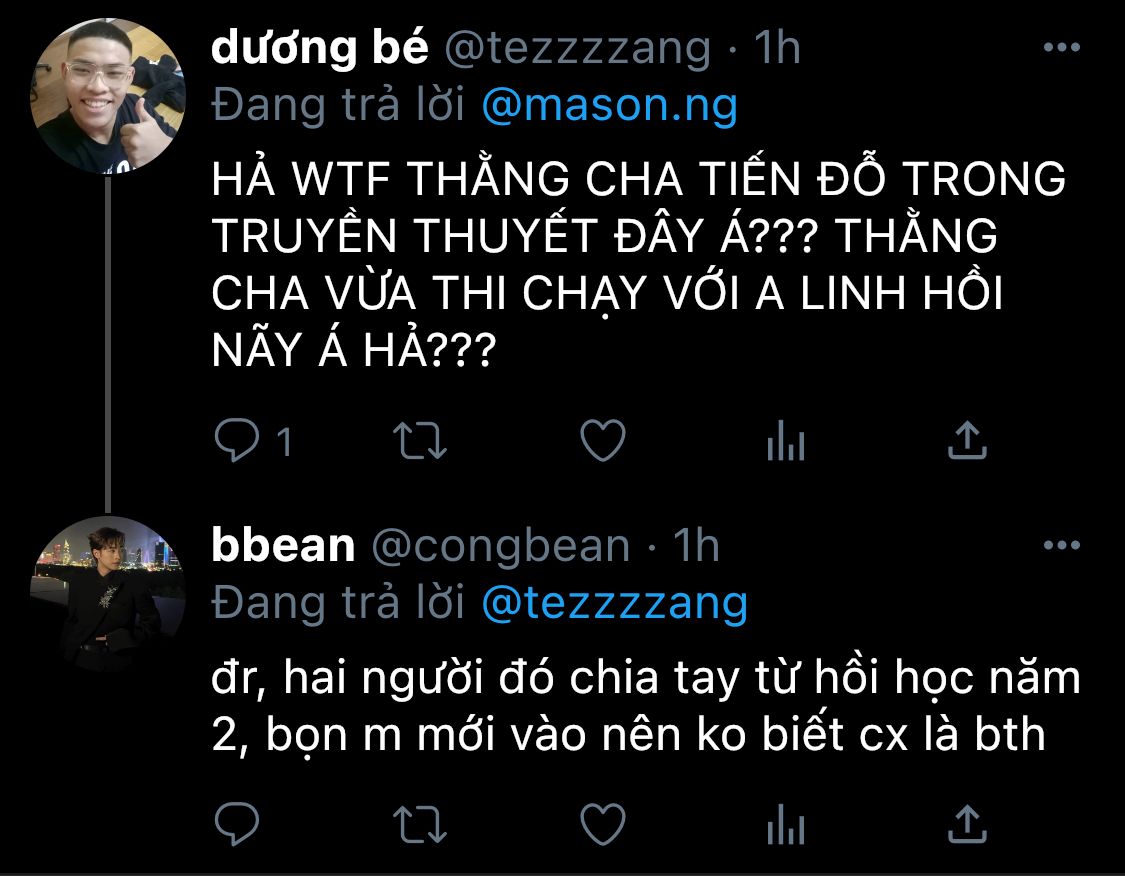Screen dimensions: 1125x876
Task: Retweet dương bé's tweet
Action: 420,441
